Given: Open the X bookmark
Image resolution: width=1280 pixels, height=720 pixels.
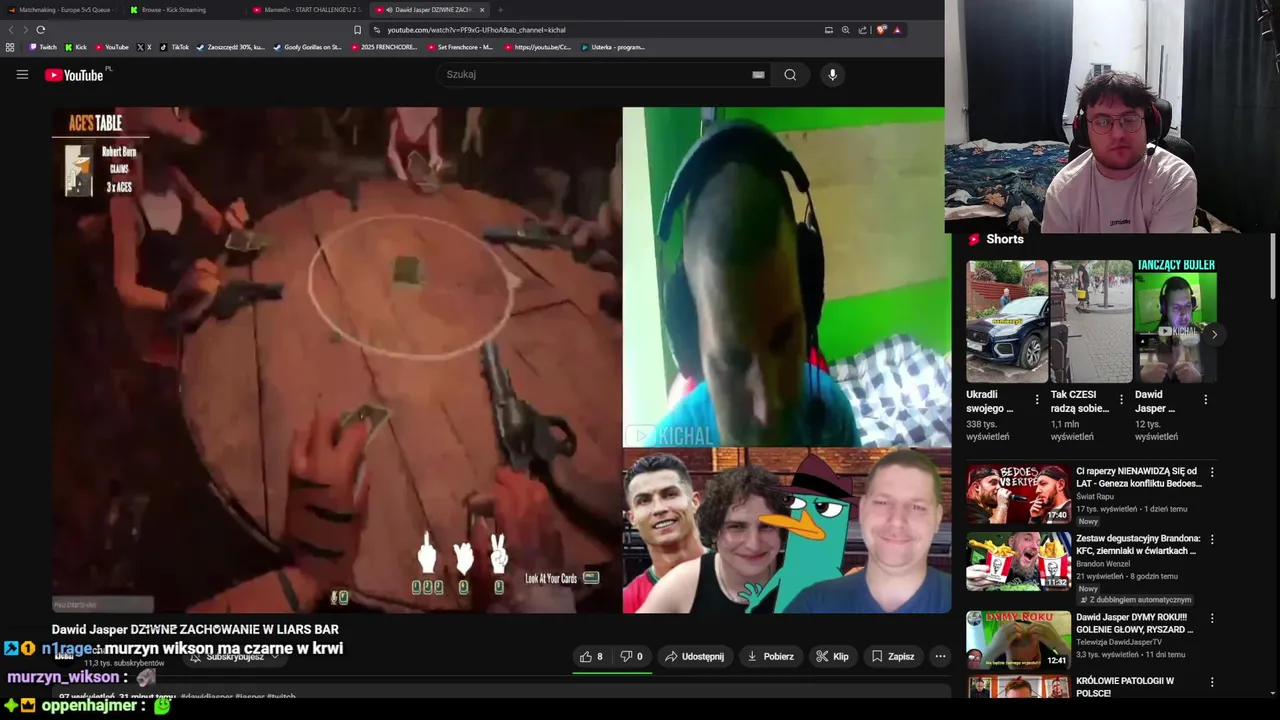Looking at the screenshot, I should [145, 47].
